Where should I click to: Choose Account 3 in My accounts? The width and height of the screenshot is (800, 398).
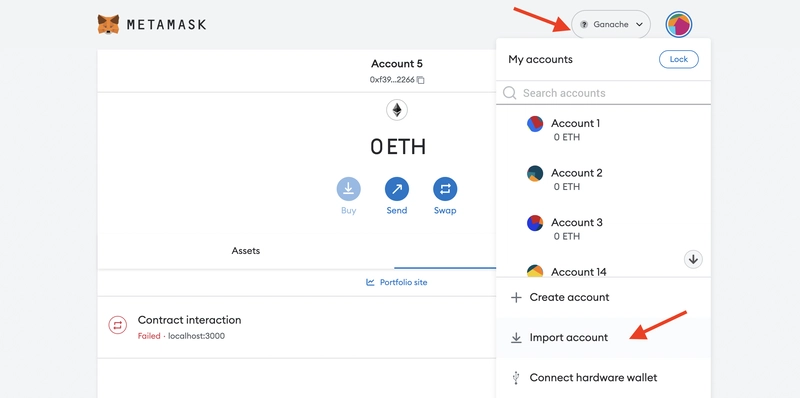(603, 229)
